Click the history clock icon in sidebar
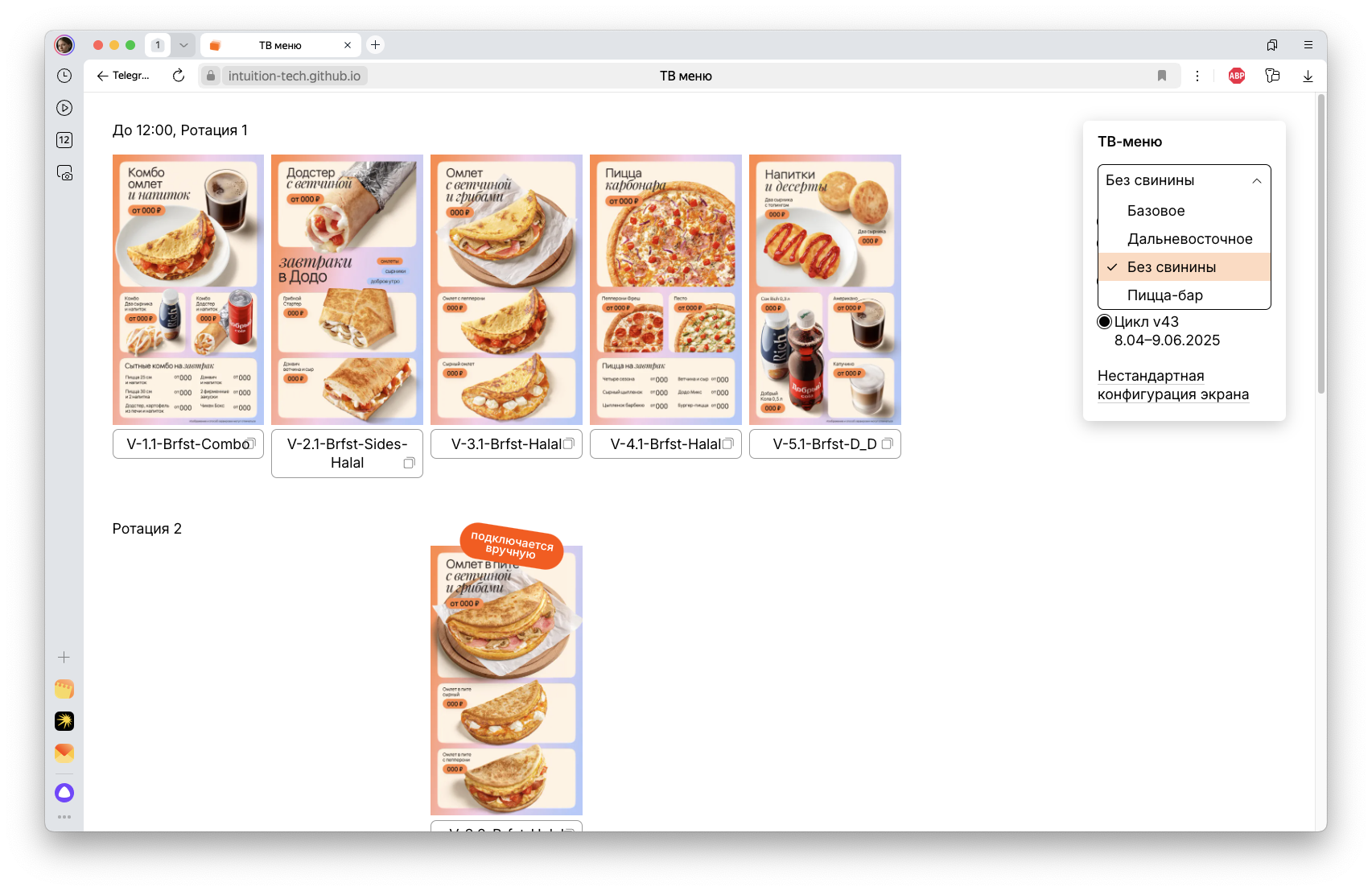1372x891 pixels. tap(64, 76)
